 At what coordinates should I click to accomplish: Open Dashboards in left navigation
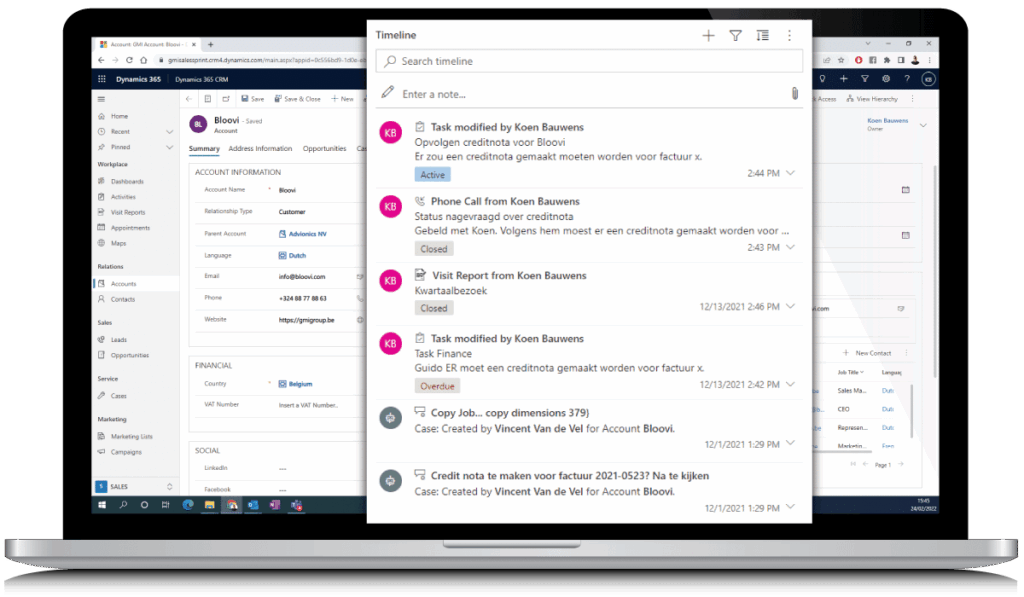coord(127,181)
